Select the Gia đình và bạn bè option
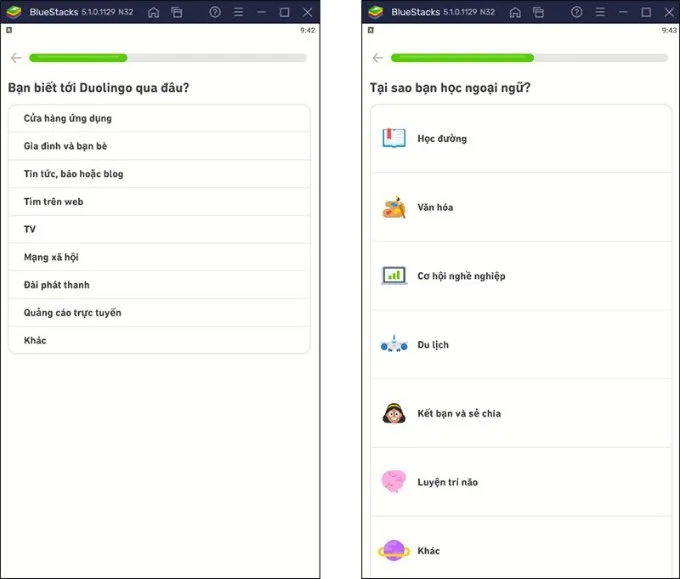 (159, 146)
